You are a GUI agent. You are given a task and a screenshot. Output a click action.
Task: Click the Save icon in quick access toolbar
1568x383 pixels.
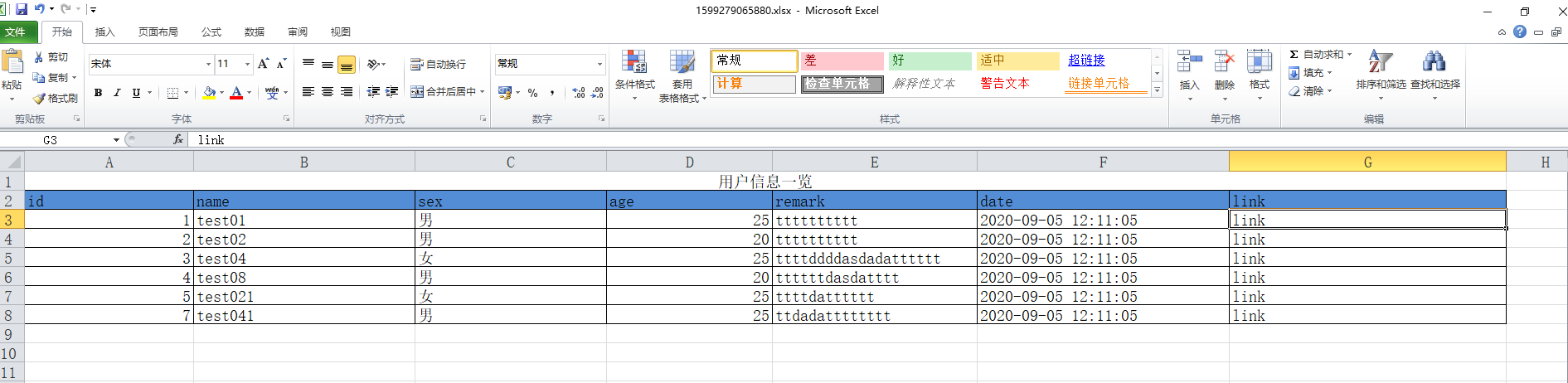click(22, 9)
